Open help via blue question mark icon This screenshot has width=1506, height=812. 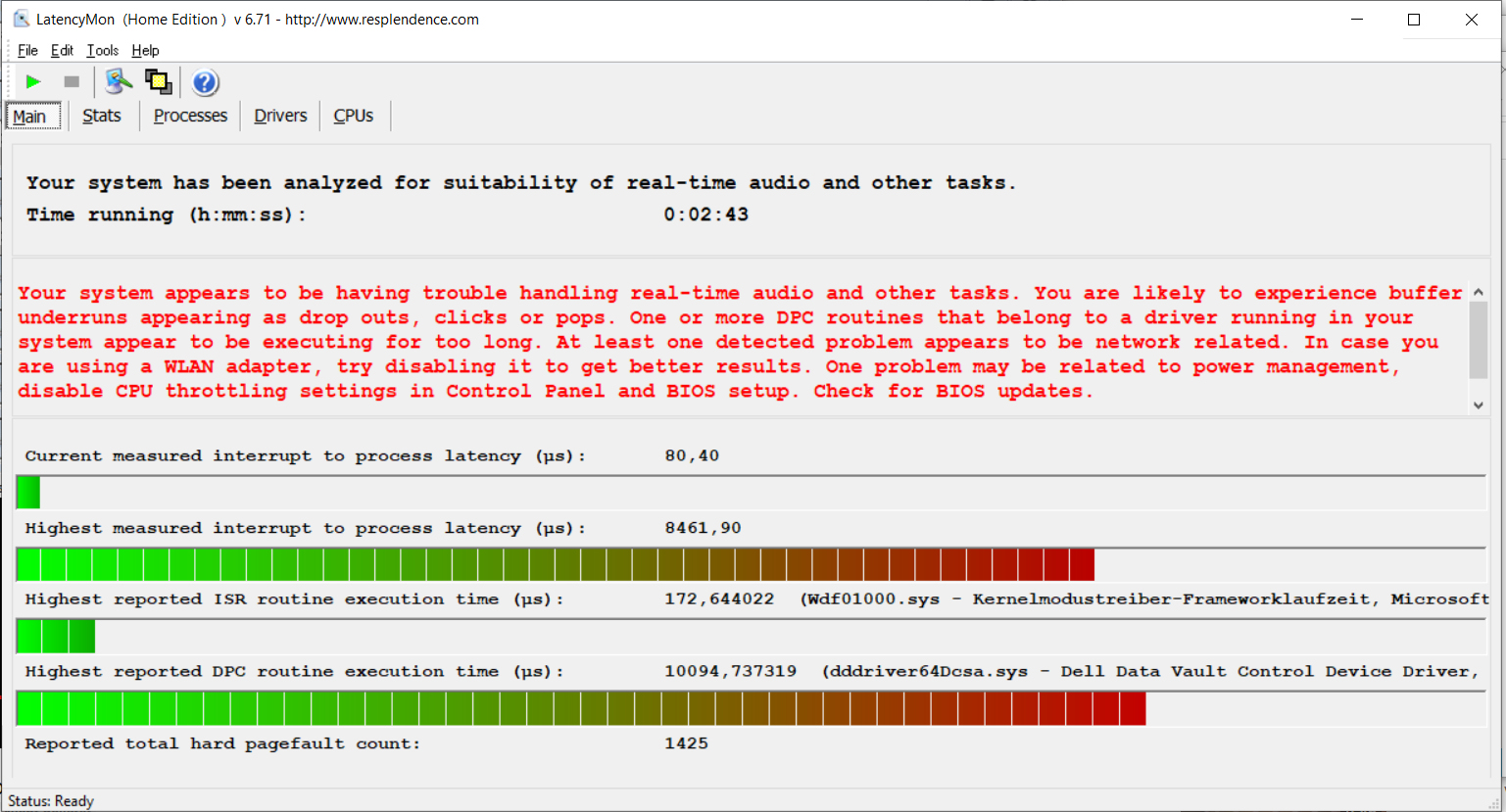(205, 82)
